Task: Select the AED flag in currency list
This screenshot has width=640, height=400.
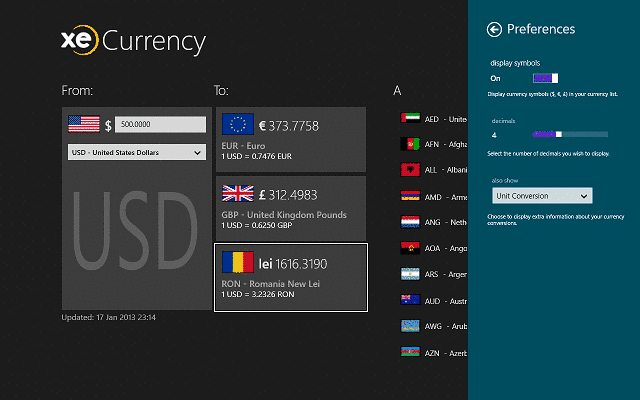Action: [x=410, y=118]
